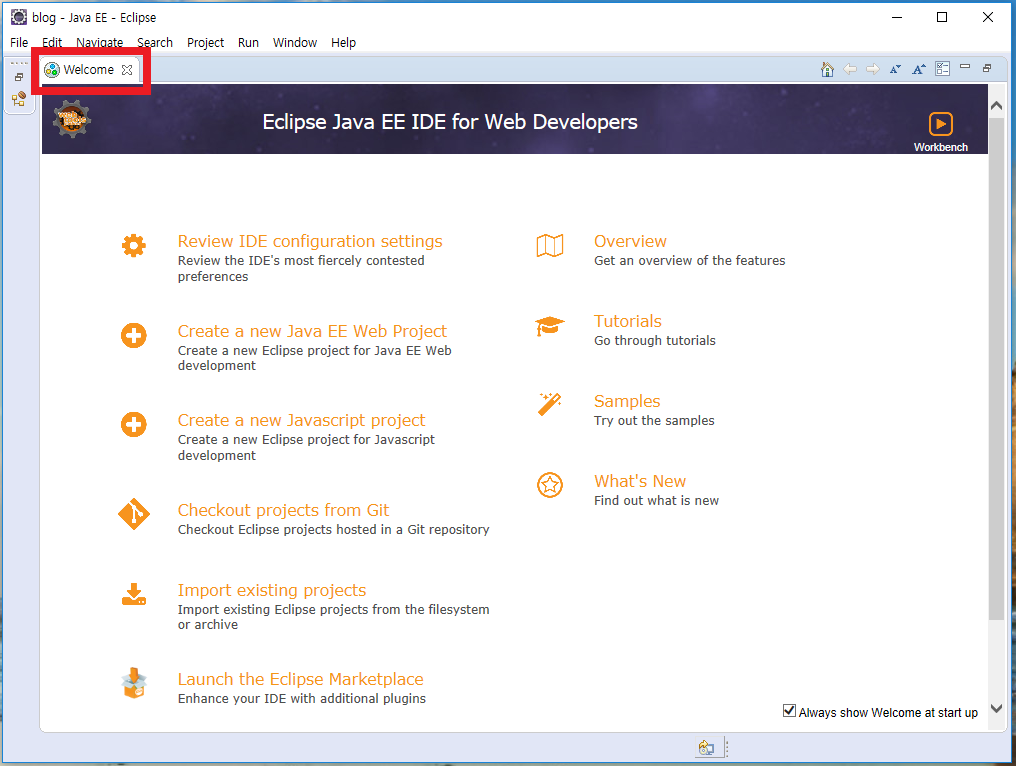The height and width of the screenshot is (766, 1016).
Task: Open the Edit menu
Action: pos(52,43)
